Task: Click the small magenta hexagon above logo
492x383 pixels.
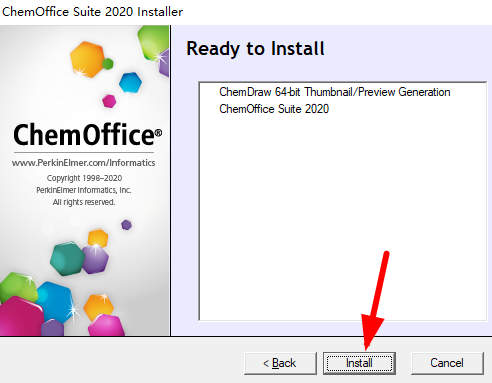Action: [109, 101]
